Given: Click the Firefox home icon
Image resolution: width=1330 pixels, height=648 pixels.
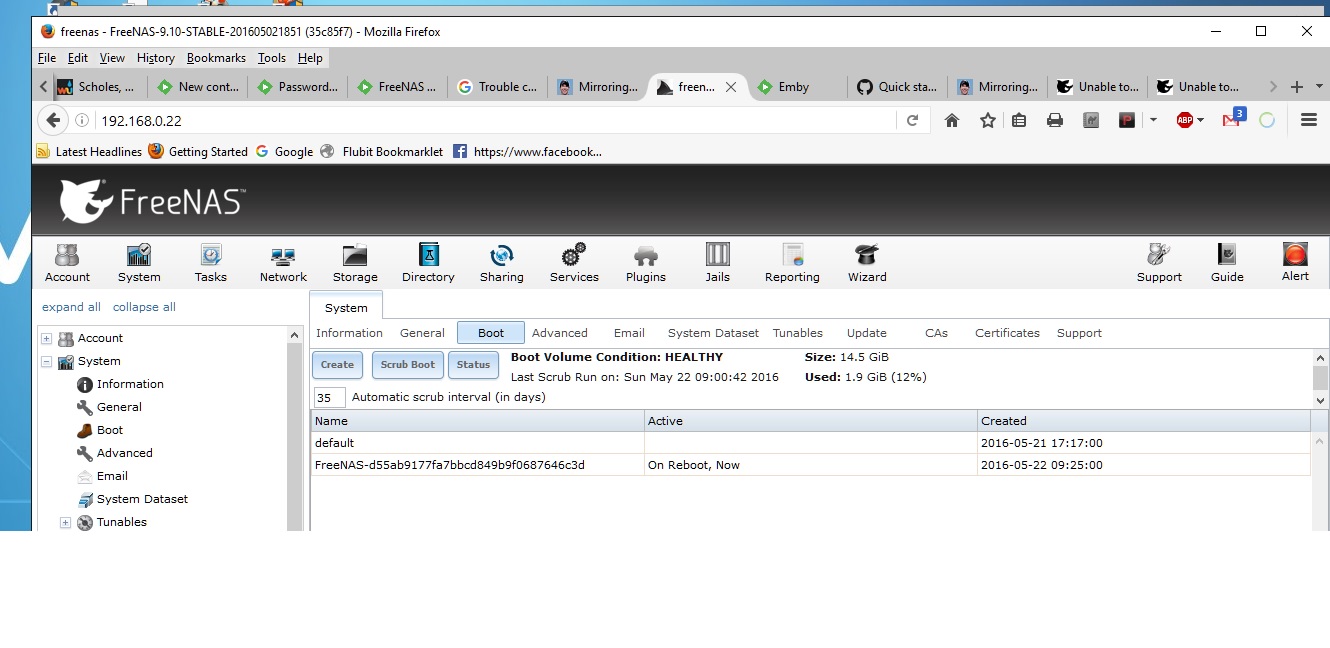Looking at the screenshot, I should 952,120.
